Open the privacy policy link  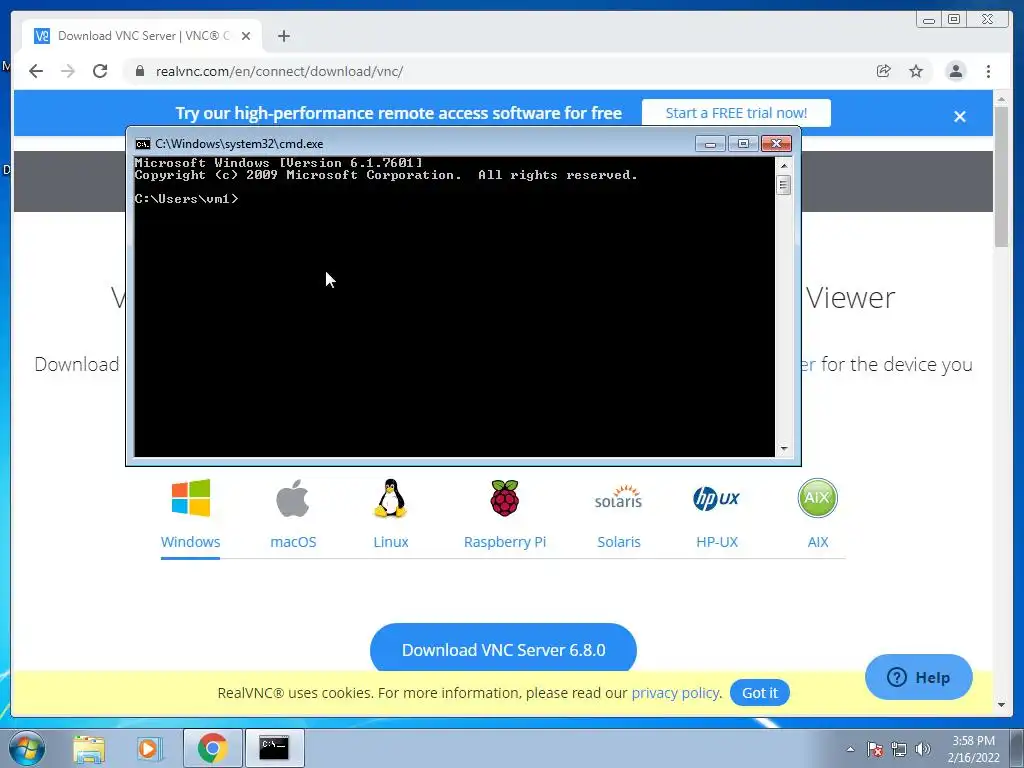pyautogui.click(x=675, y=693)
